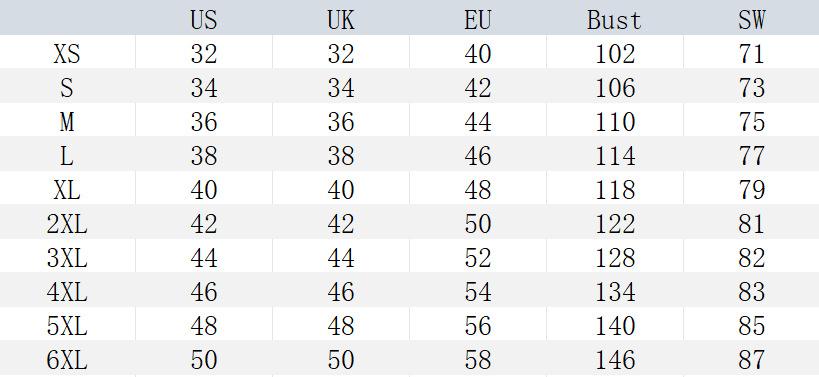
Task: Click the Bust column header
Action: [614, 20]
